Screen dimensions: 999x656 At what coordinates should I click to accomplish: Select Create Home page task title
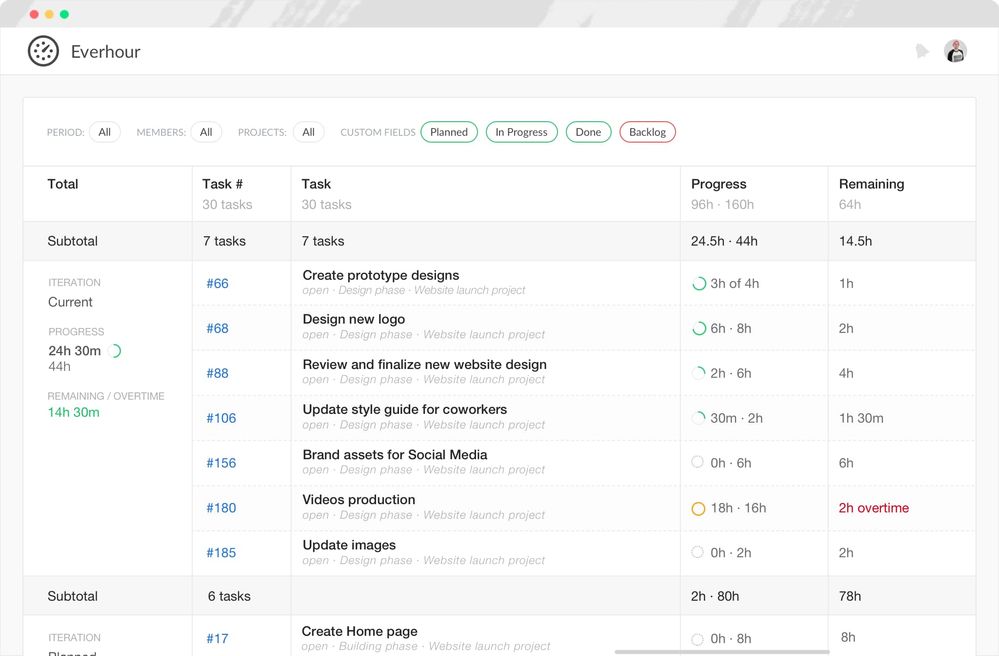pyautogui.click(x=359, y=631)
